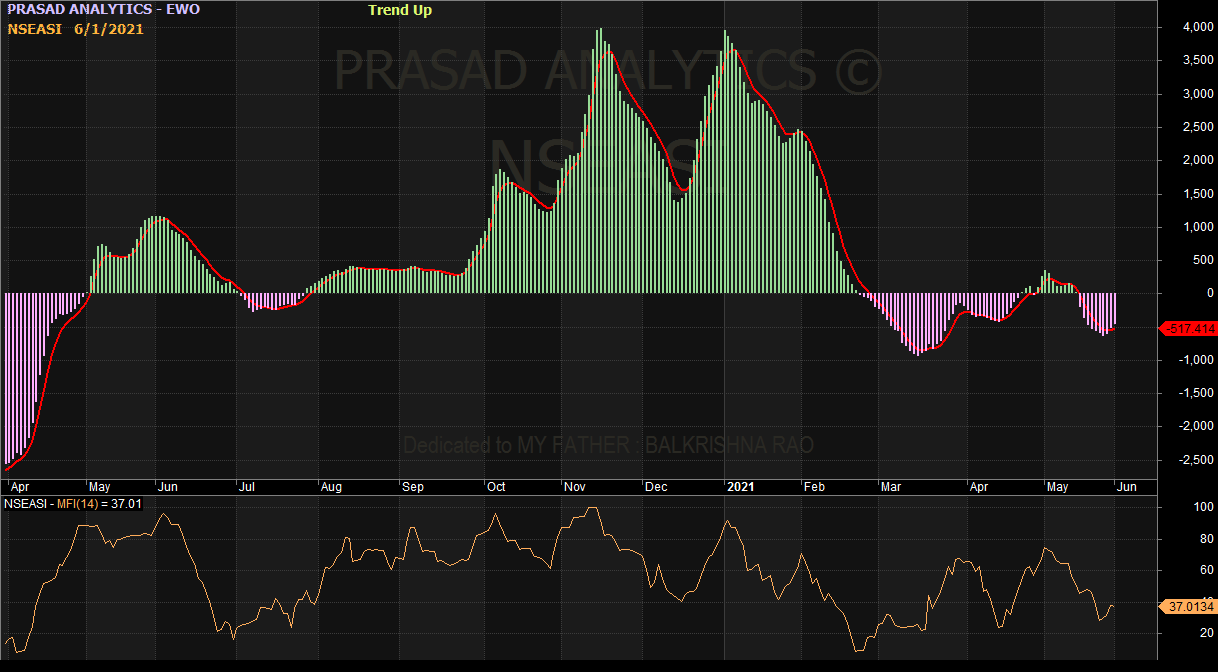Click the 0 zero-line label on price axis
The image size is (1218, 672).
(x=1209, y=294)
